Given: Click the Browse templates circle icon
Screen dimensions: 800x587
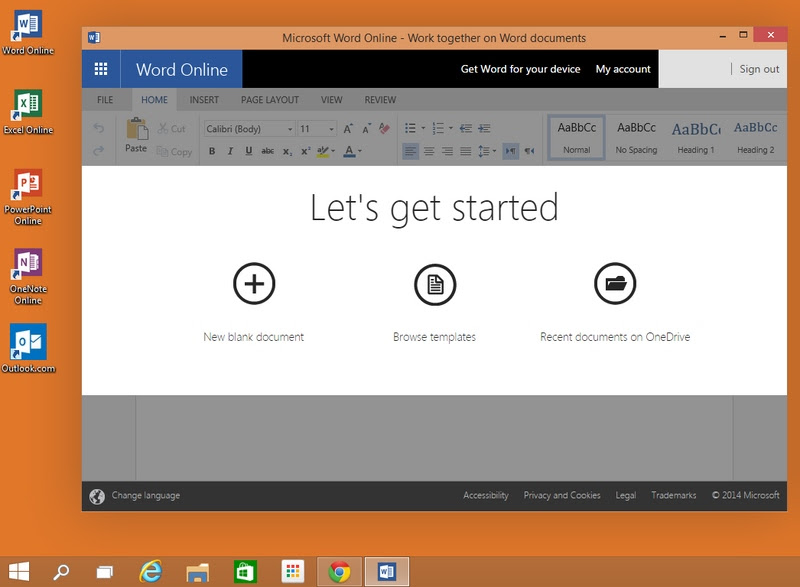Looking at the screenshot, I should coord(435,284).
